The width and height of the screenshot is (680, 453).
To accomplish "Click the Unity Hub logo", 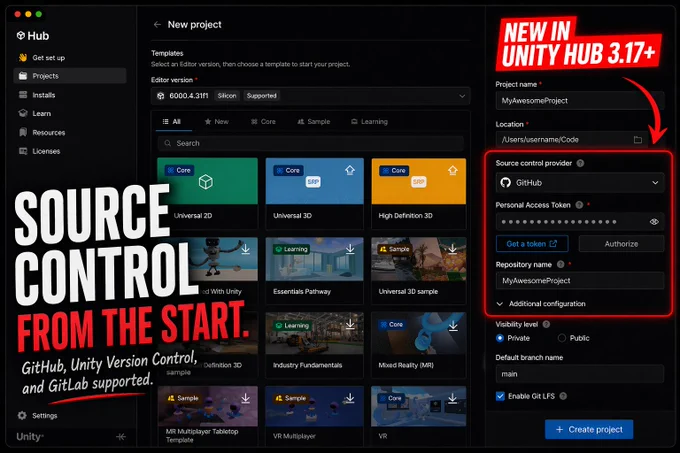I will click(33, 36).
